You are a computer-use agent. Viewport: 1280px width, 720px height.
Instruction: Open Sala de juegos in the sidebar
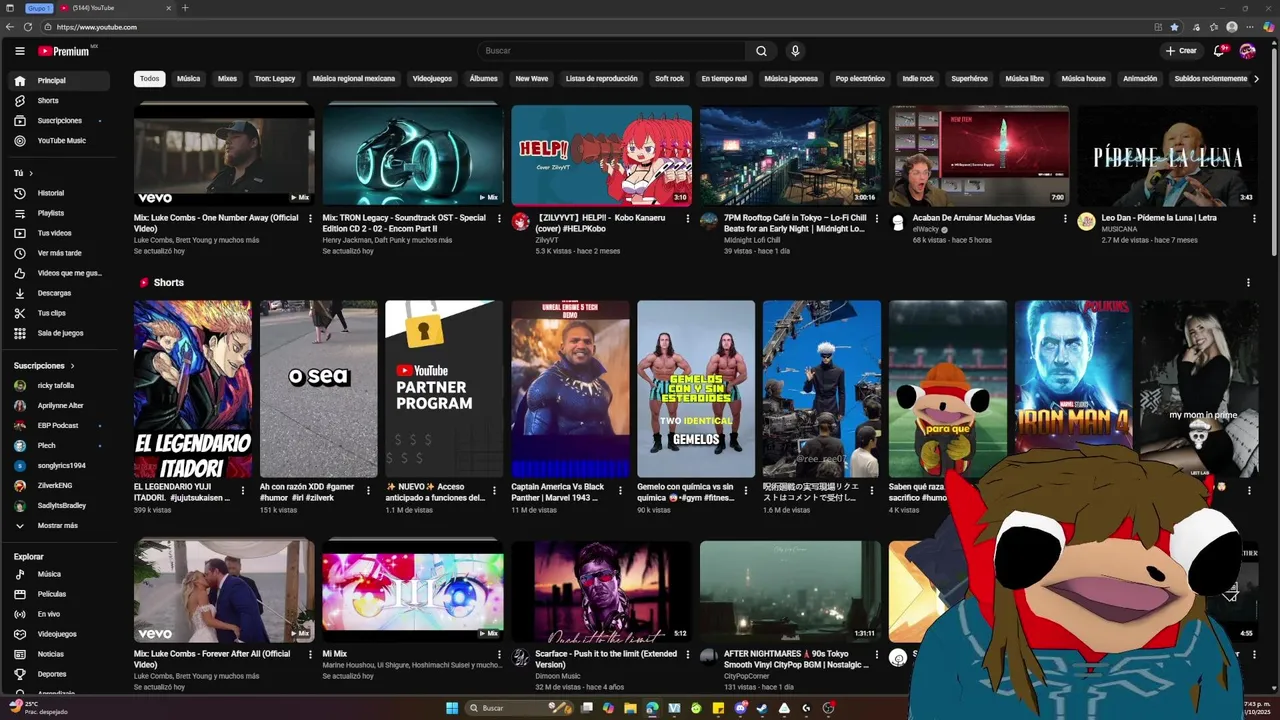pos(60,333)
